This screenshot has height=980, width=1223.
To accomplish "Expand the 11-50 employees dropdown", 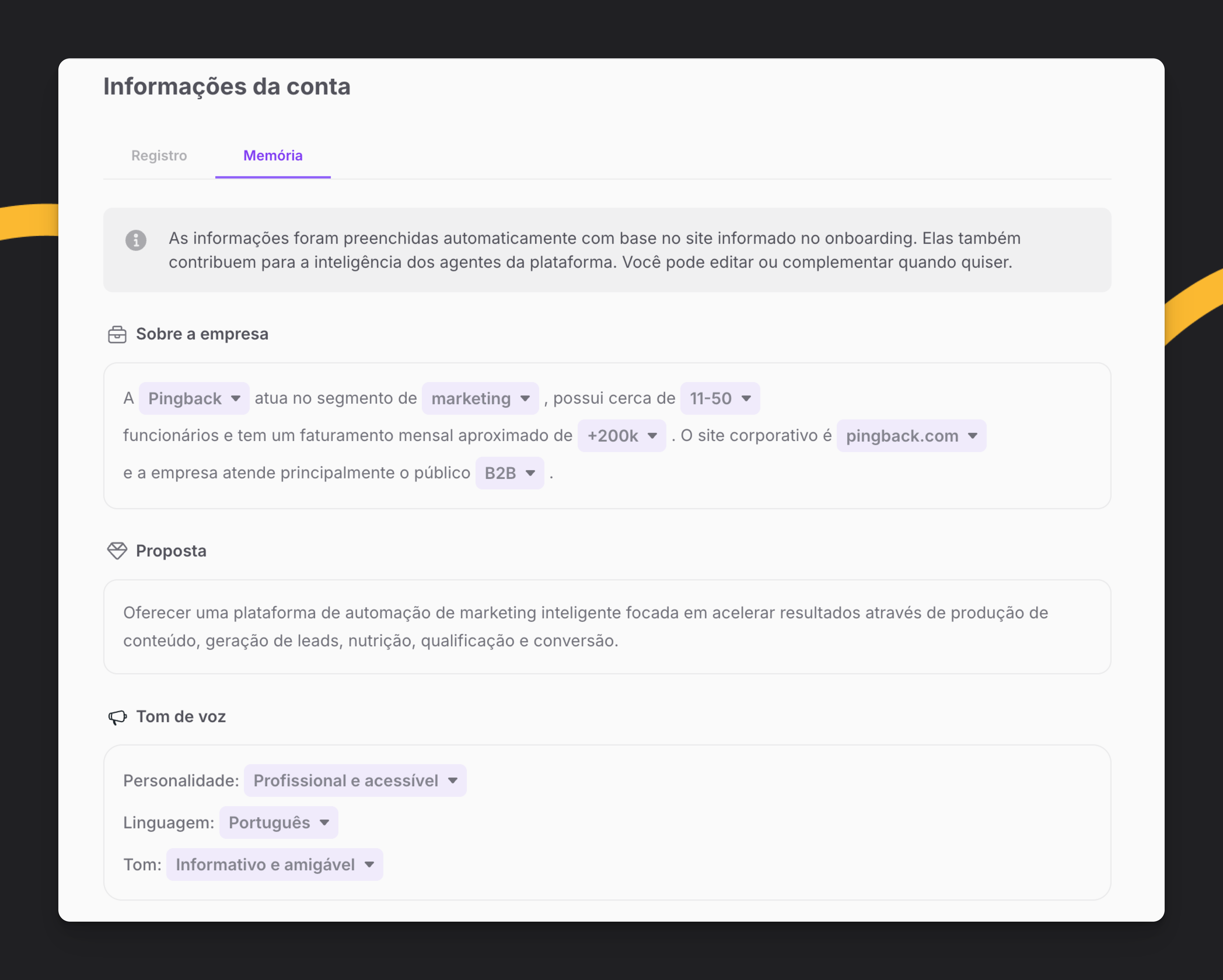I will click(x=720, y=398).
